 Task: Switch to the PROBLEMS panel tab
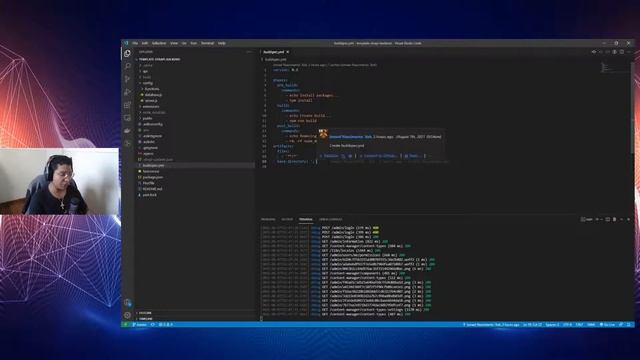point(268,220)
